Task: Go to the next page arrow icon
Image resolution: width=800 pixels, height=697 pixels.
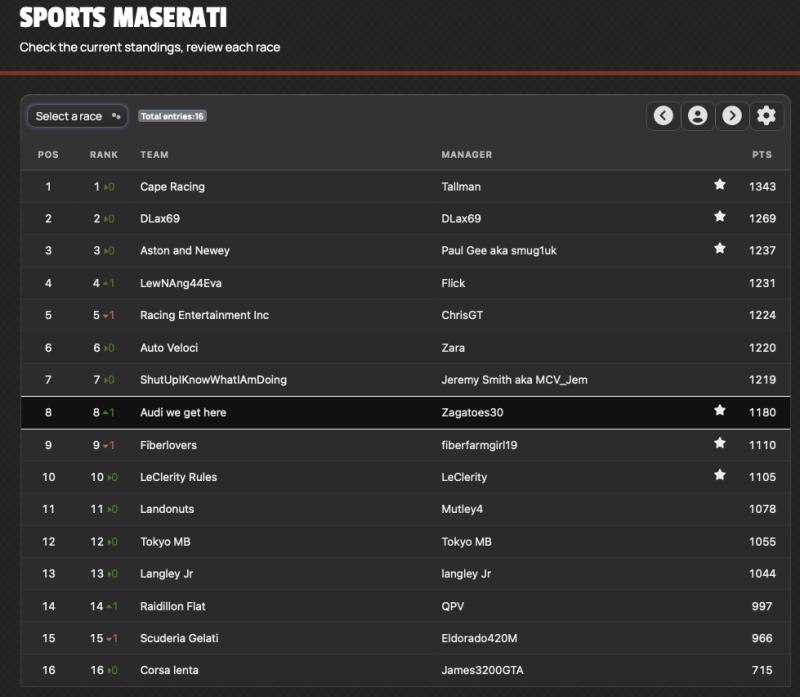Action: click(x=732, y=116)
